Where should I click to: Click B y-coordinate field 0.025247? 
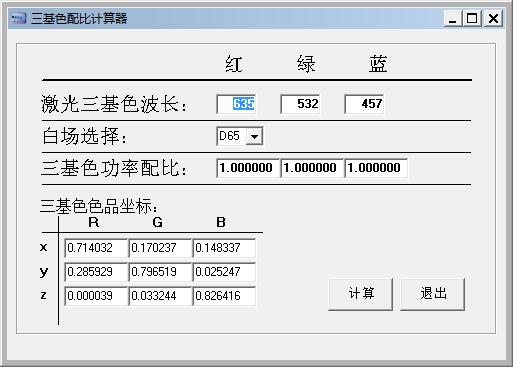click(x=224, y=272)
